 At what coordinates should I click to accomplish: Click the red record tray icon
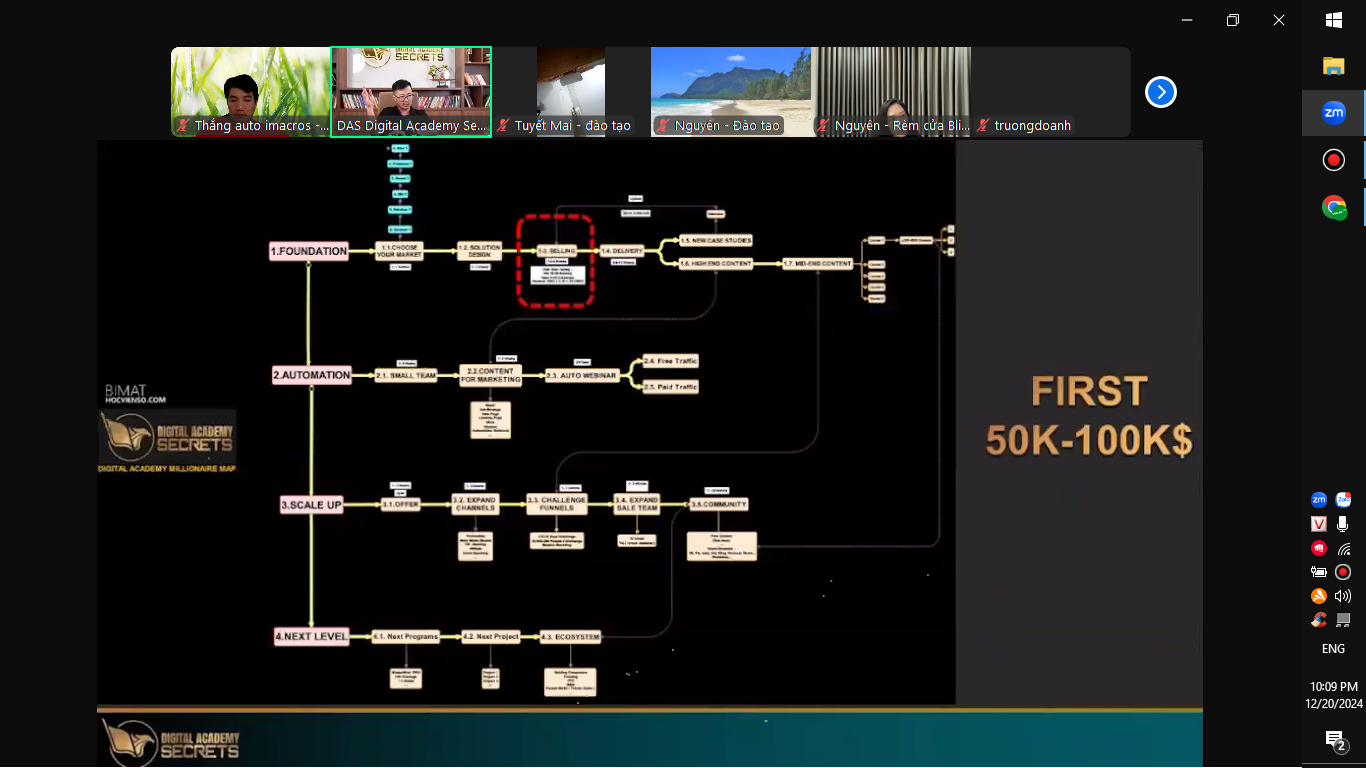click(1343, 572)
